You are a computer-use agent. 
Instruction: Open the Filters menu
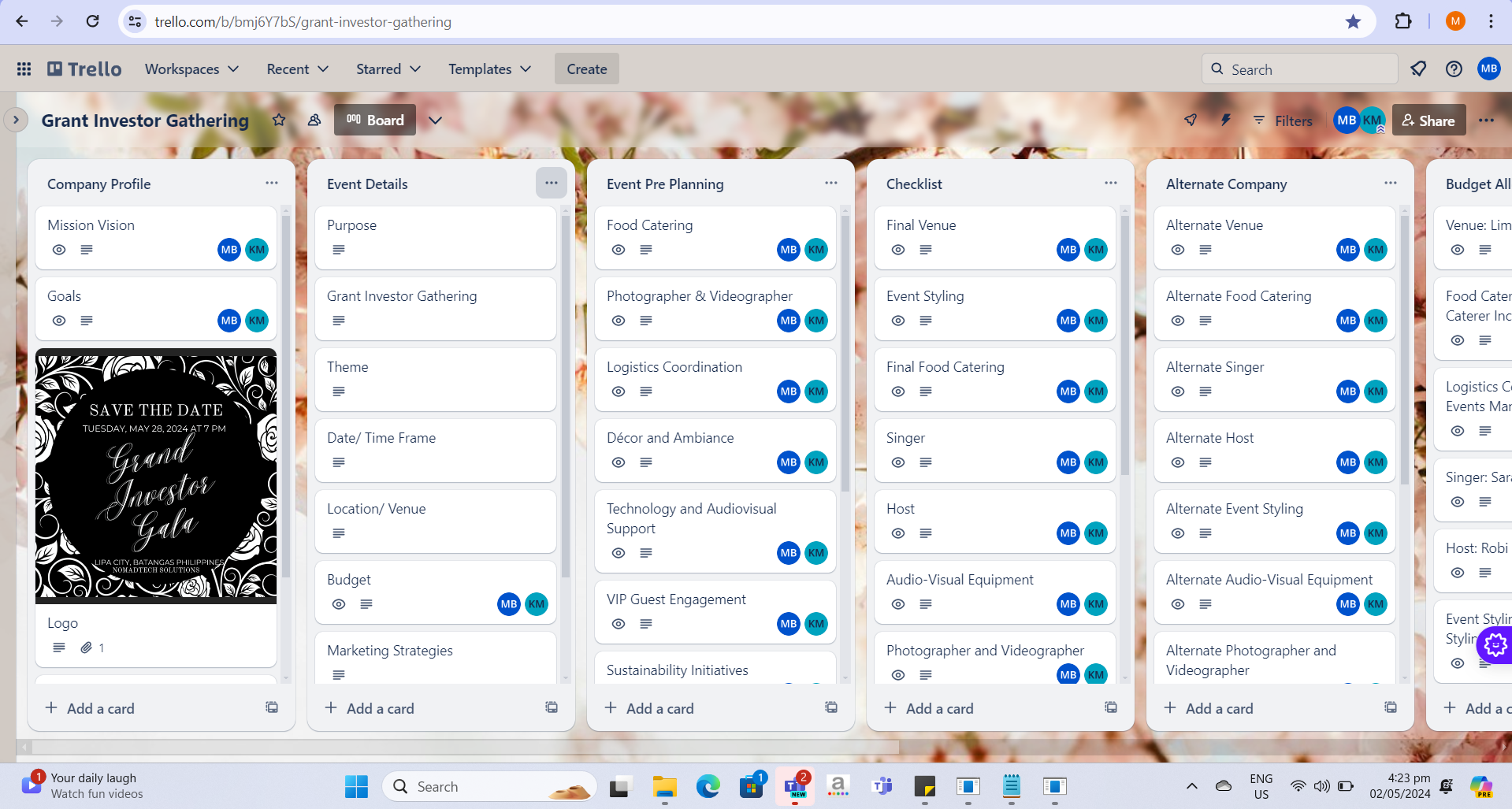(1283, 121)
